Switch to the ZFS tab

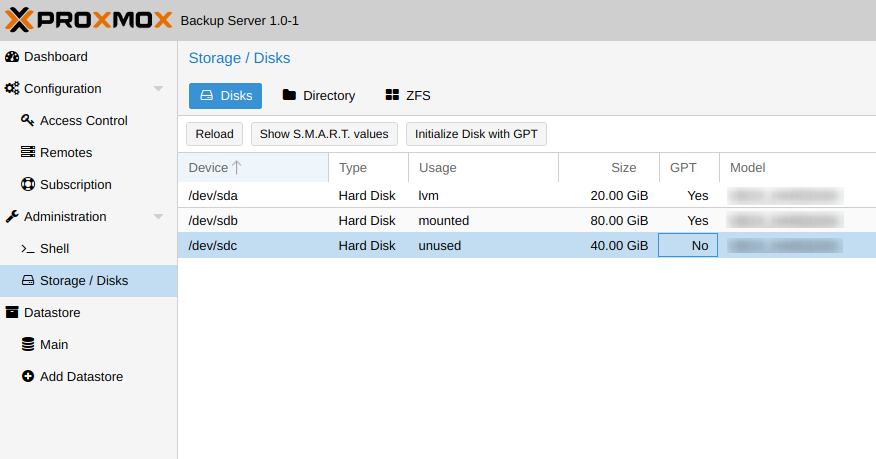[407, 96]
